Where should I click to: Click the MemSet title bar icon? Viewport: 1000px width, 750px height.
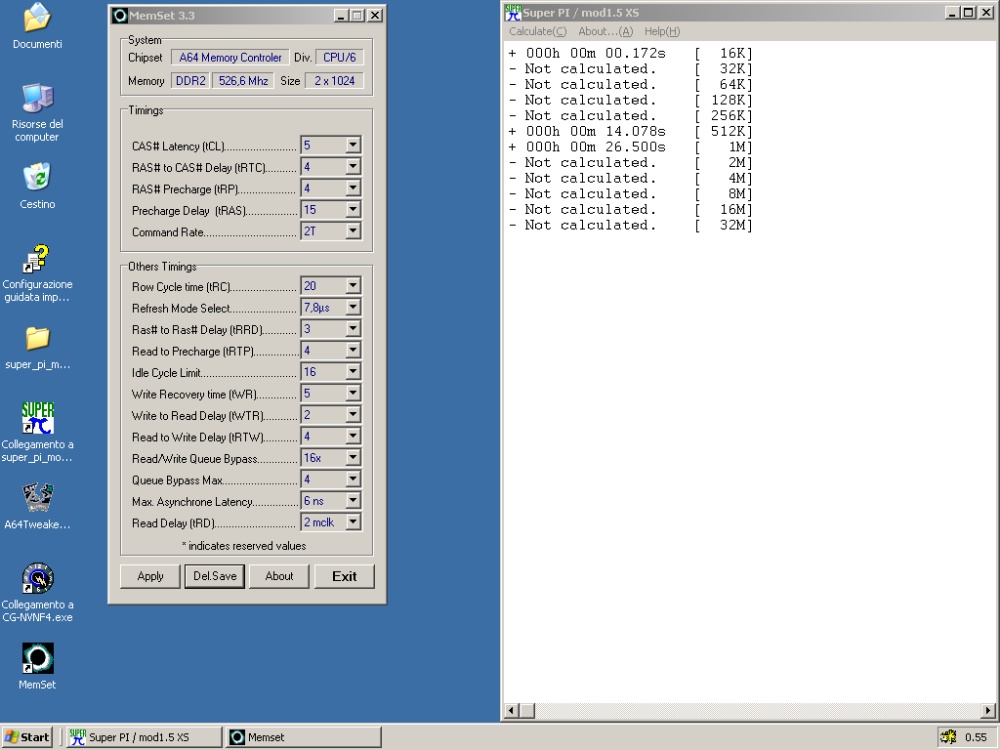pyautogui.click(x=120, y=15)
